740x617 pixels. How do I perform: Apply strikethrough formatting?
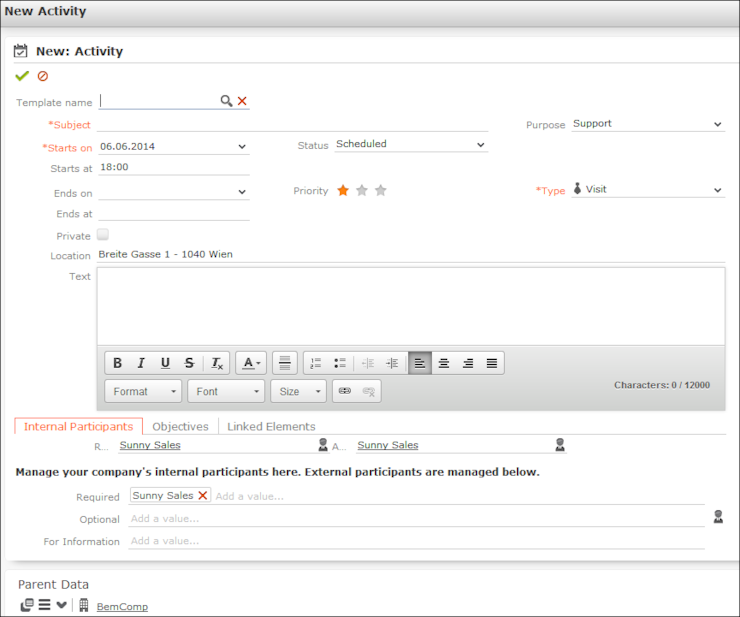(x=189, y=363)
